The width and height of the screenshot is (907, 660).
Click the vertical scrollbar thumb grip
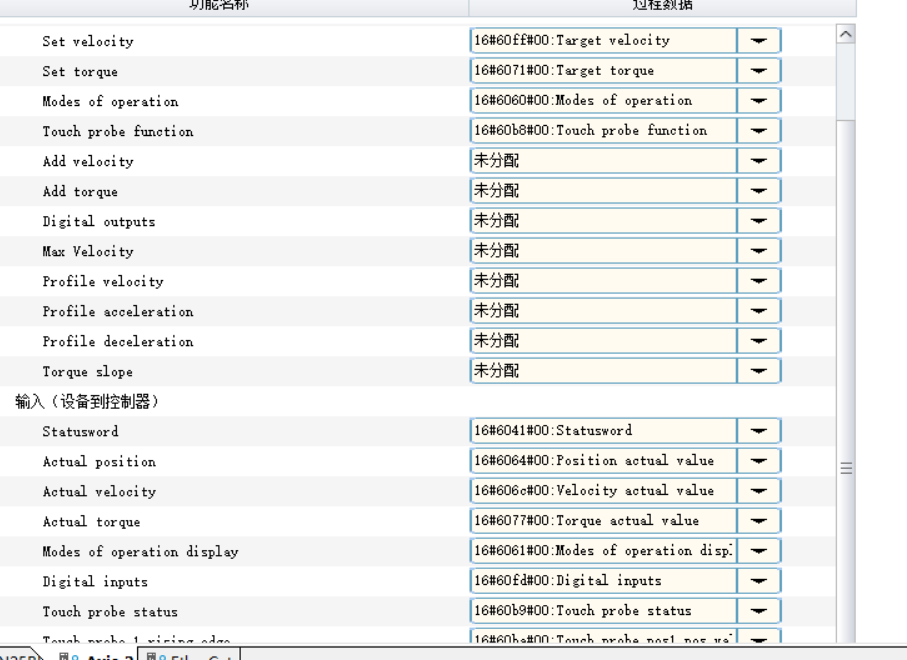(x=846, y=467)
